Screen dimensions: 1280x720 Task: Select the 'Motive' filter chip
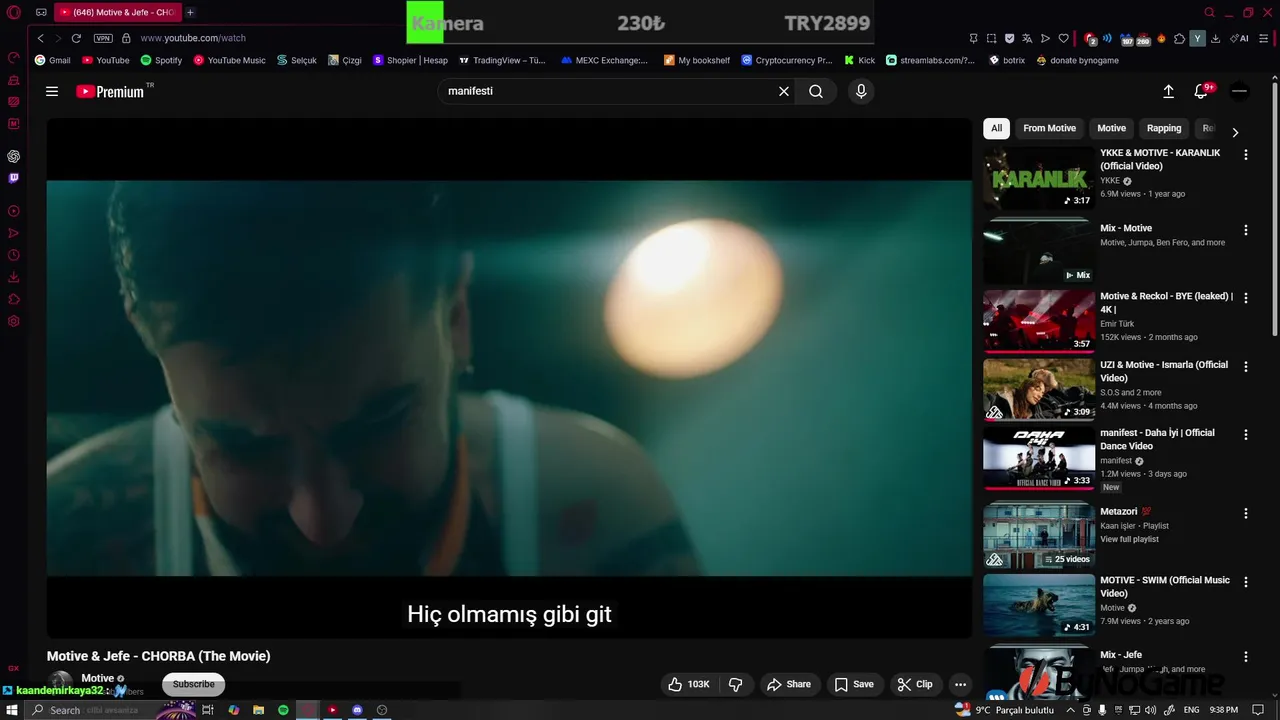point(1111,128)
